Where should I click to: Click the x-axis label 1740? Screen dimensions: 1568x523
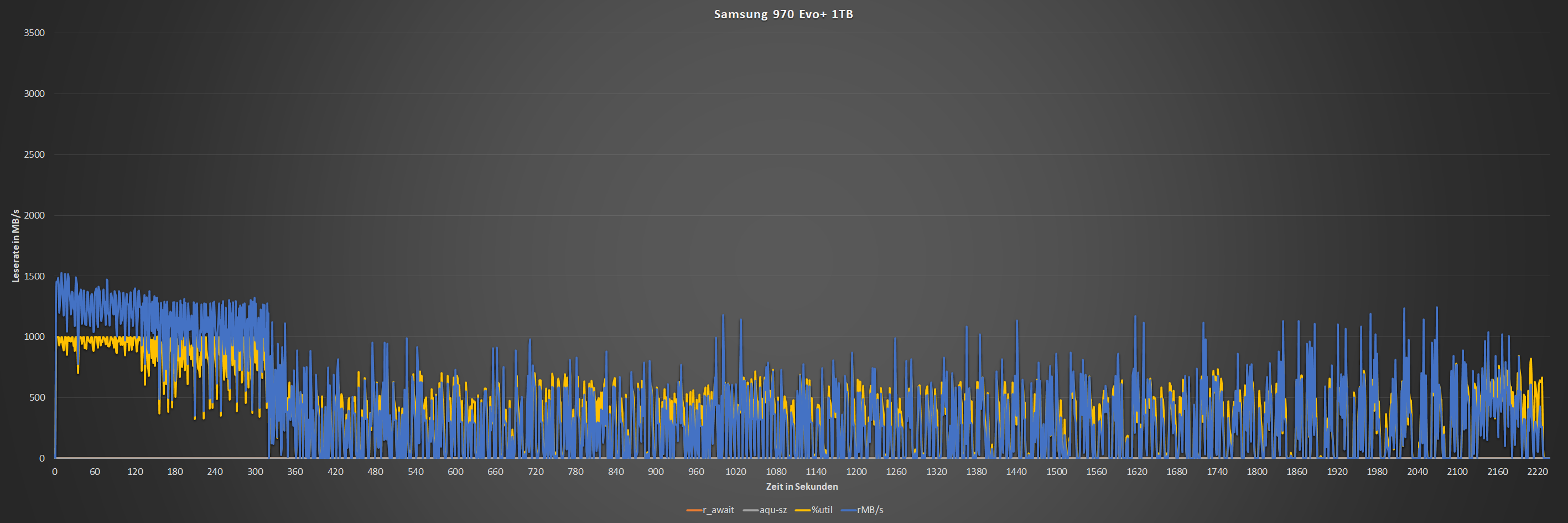click(1217, 472)
